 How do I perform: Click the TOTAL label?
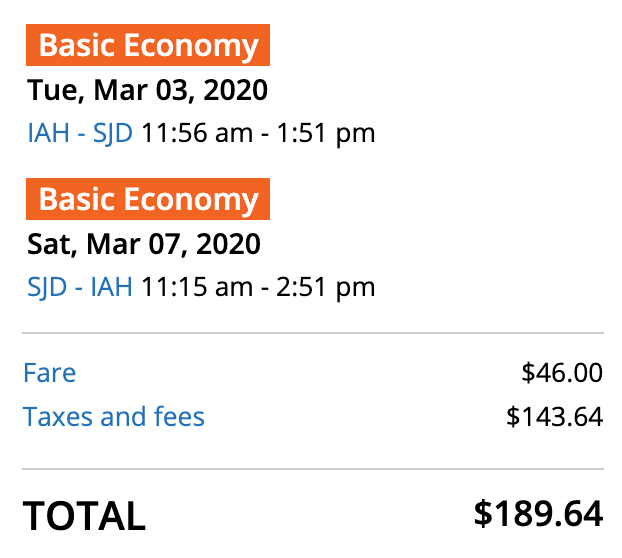(x=84, y=516)
